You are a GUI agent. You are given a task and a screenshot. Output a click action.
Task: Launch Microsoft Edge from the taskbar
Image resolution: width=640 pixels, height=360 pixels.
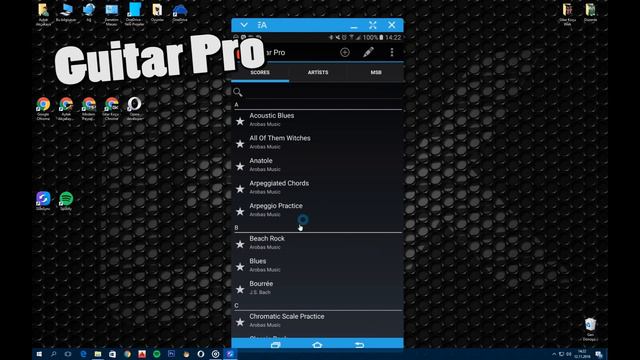pos(83,354)
